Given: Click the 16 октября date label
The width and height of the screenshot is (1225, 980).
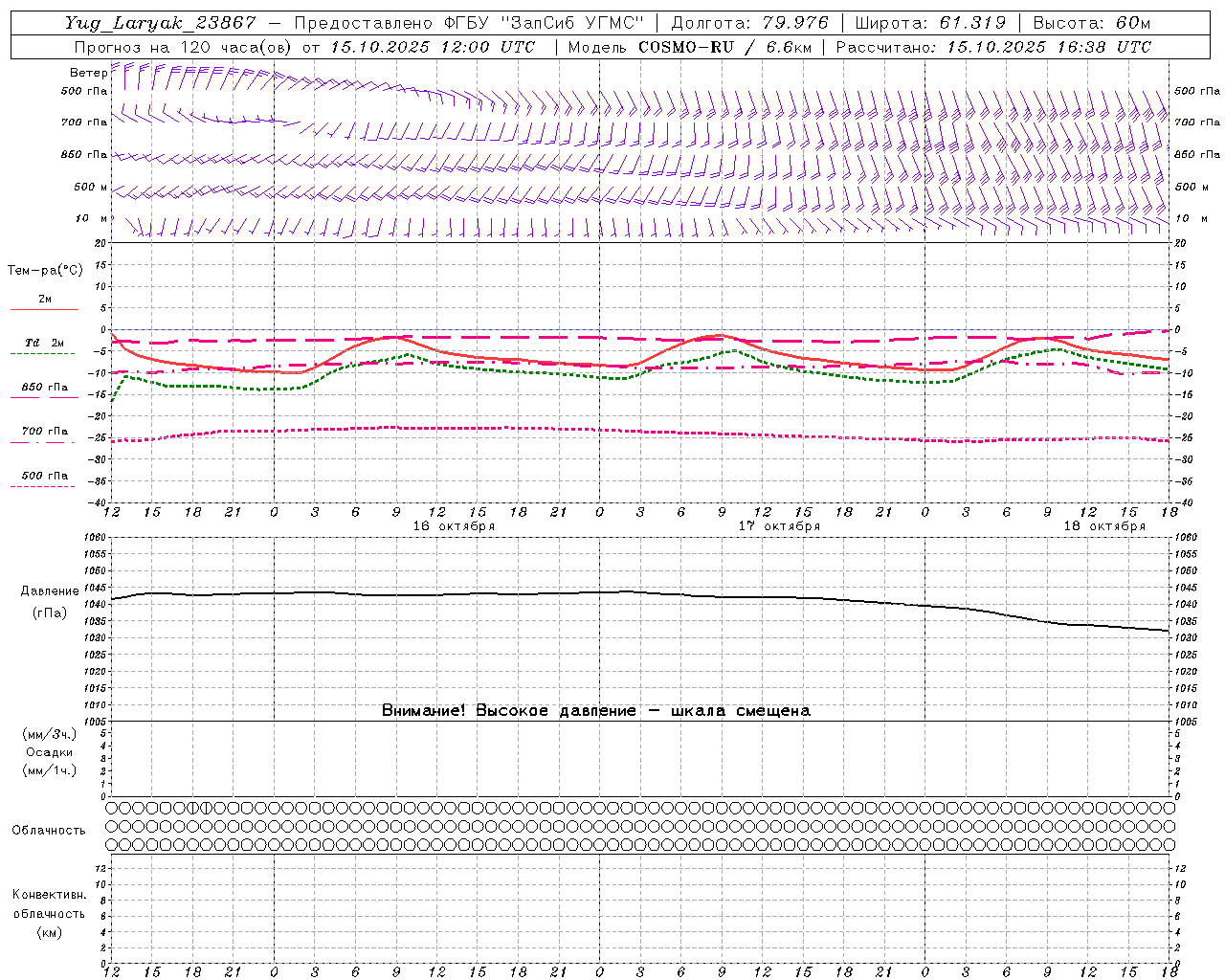Looking at the screenshot, I should click(454, 526).
